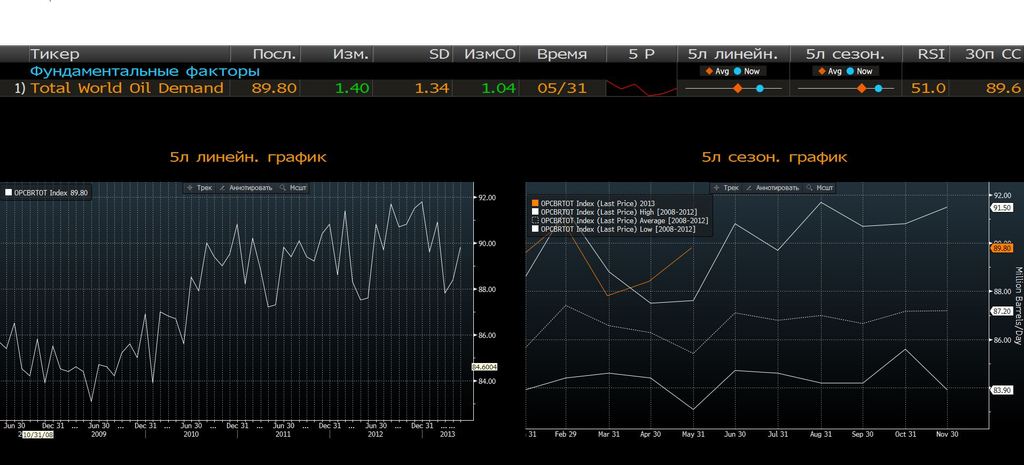Sort by the Время column header
1024x465 pixels.
[x=562, y=54]
